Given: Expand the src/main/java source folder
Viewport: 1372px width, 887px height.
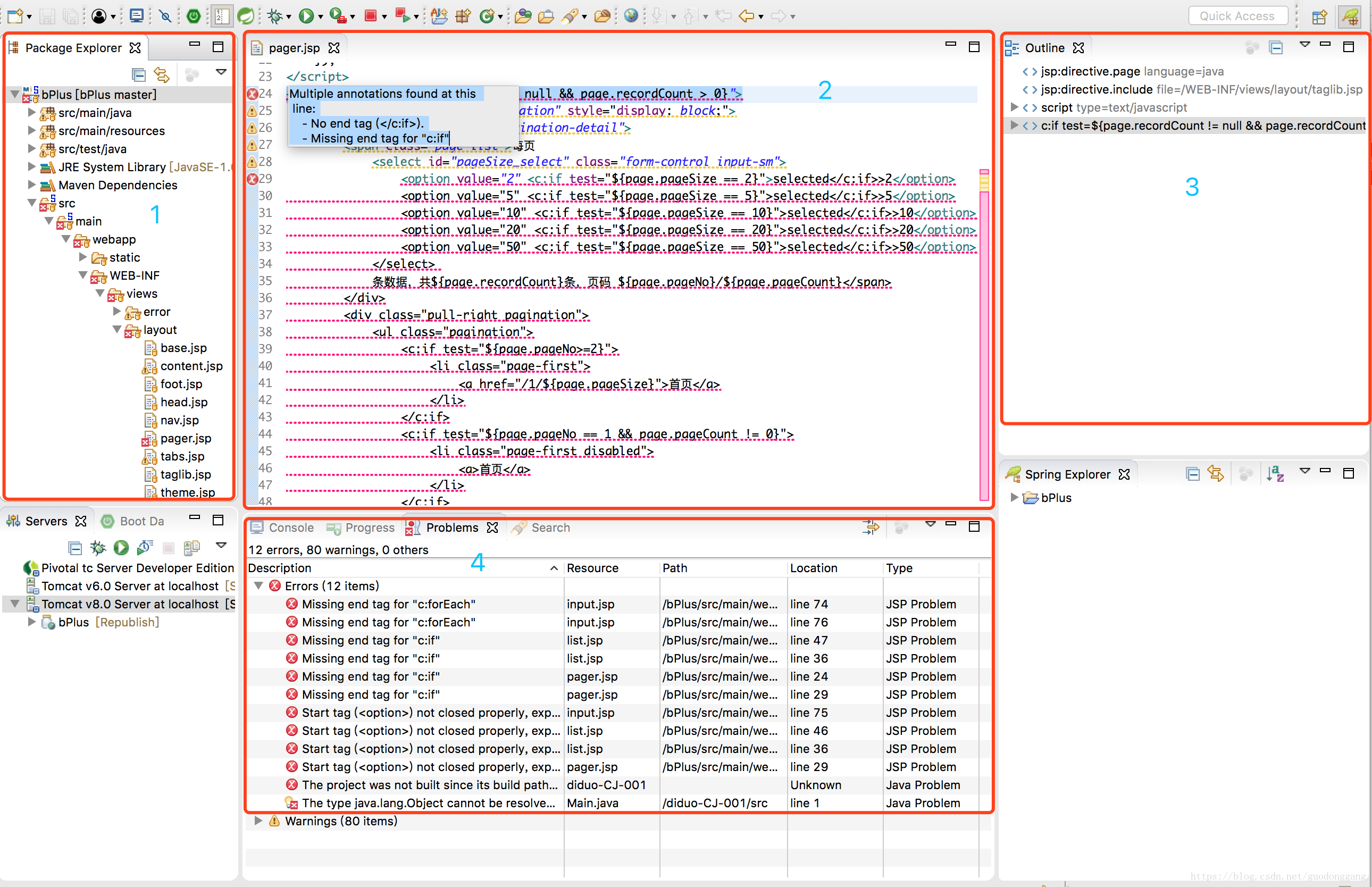Looking at the screenshot, I should coord(32,112).
